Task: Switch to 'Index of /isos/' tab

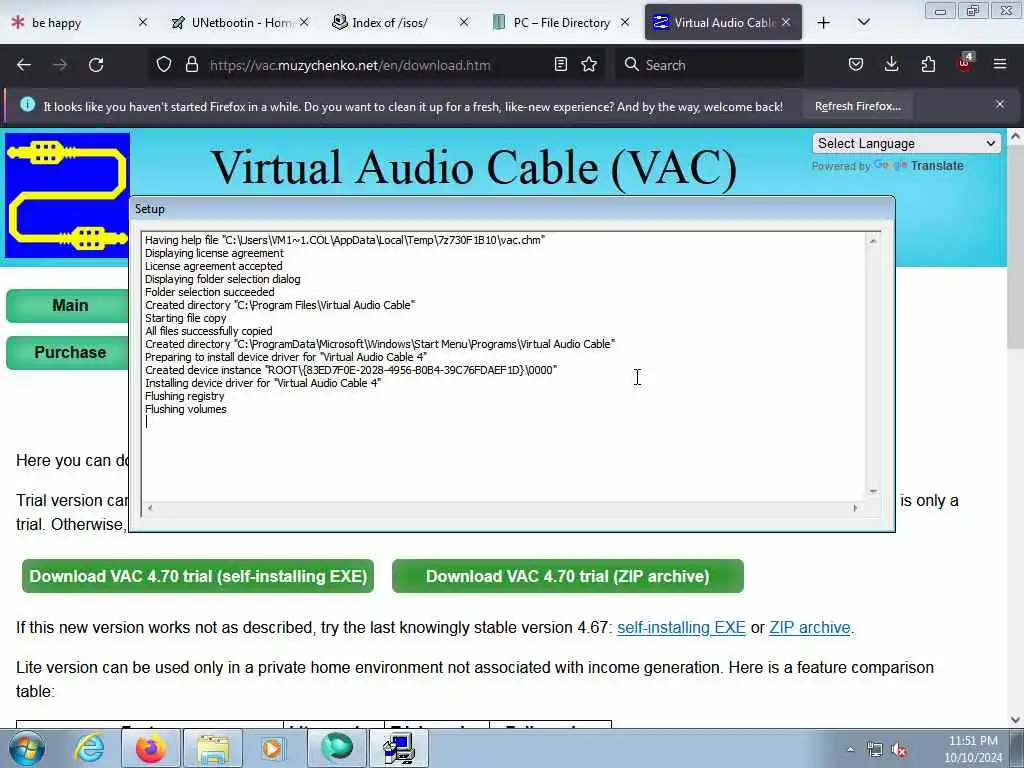Action: point(400,23)
